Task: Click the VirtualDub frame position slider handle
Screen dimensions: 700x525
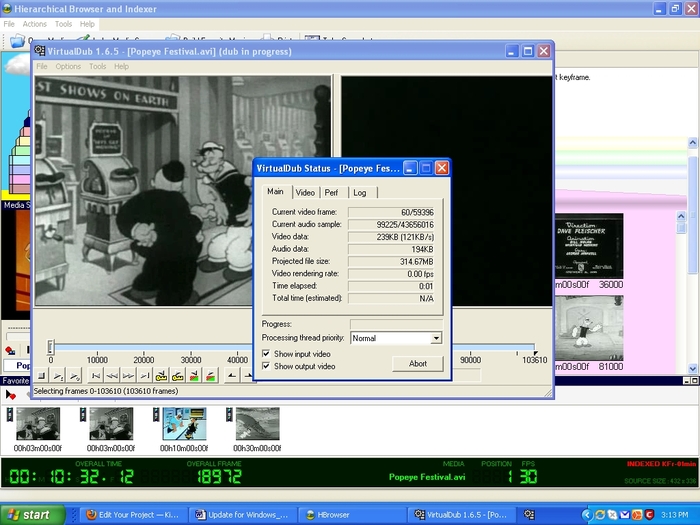Action: pyautogui.click(x=51, y=346)
